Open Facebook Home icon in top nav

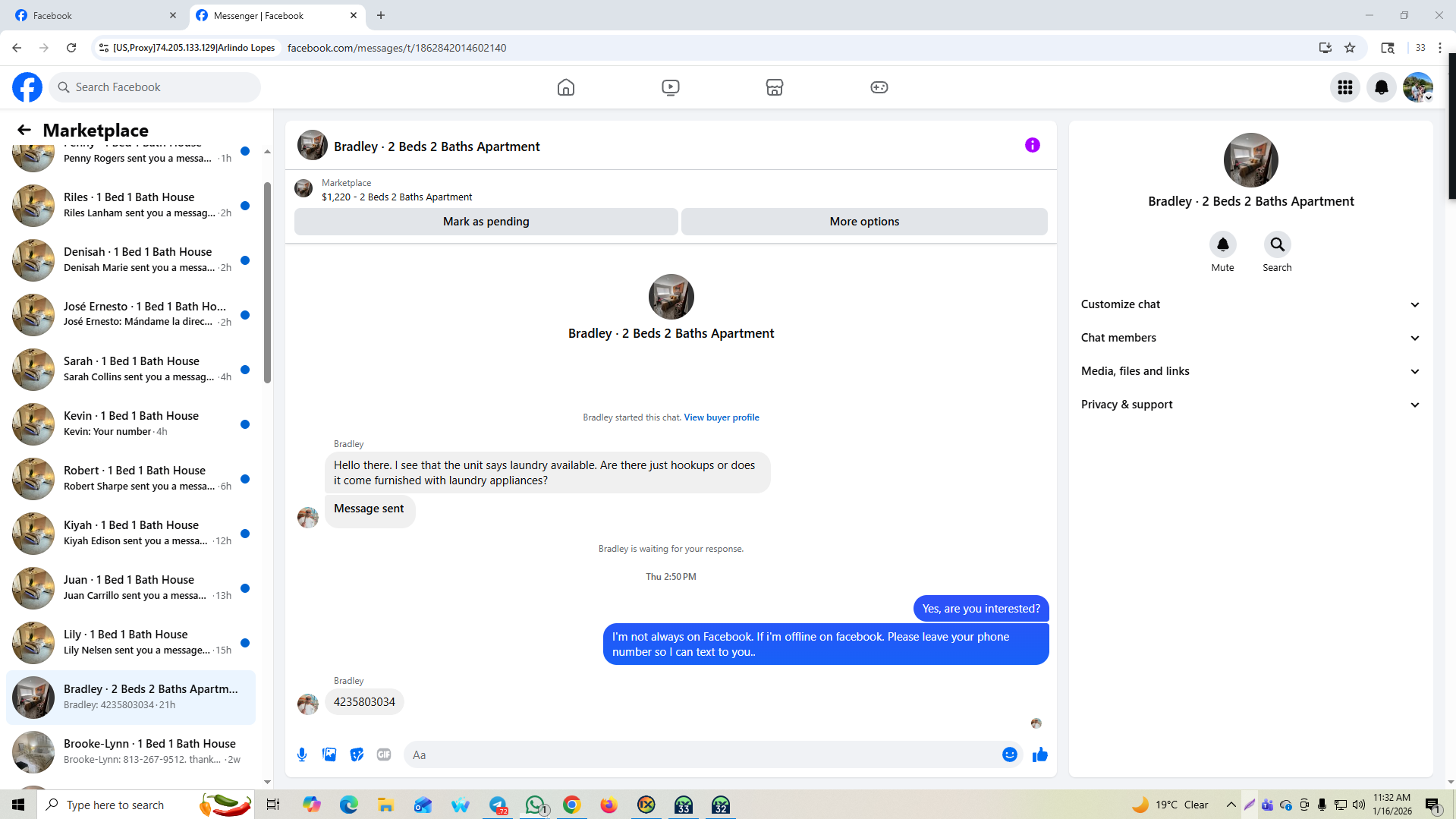click(x=565, y=87)
